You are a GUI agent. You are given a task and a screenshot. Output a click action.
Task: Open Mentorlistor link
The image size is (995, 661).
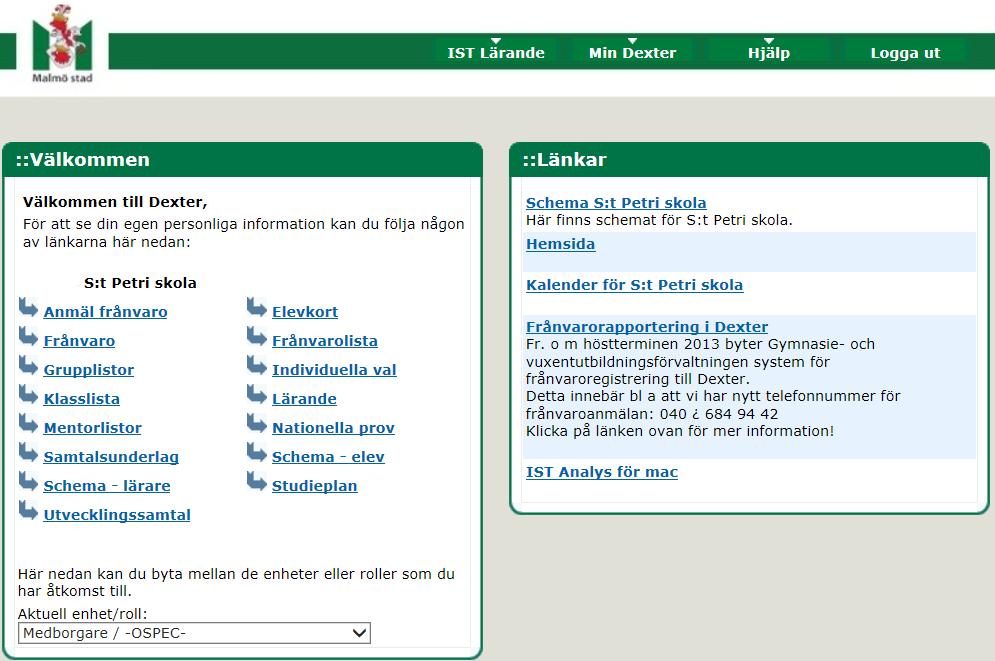point(93,428)
